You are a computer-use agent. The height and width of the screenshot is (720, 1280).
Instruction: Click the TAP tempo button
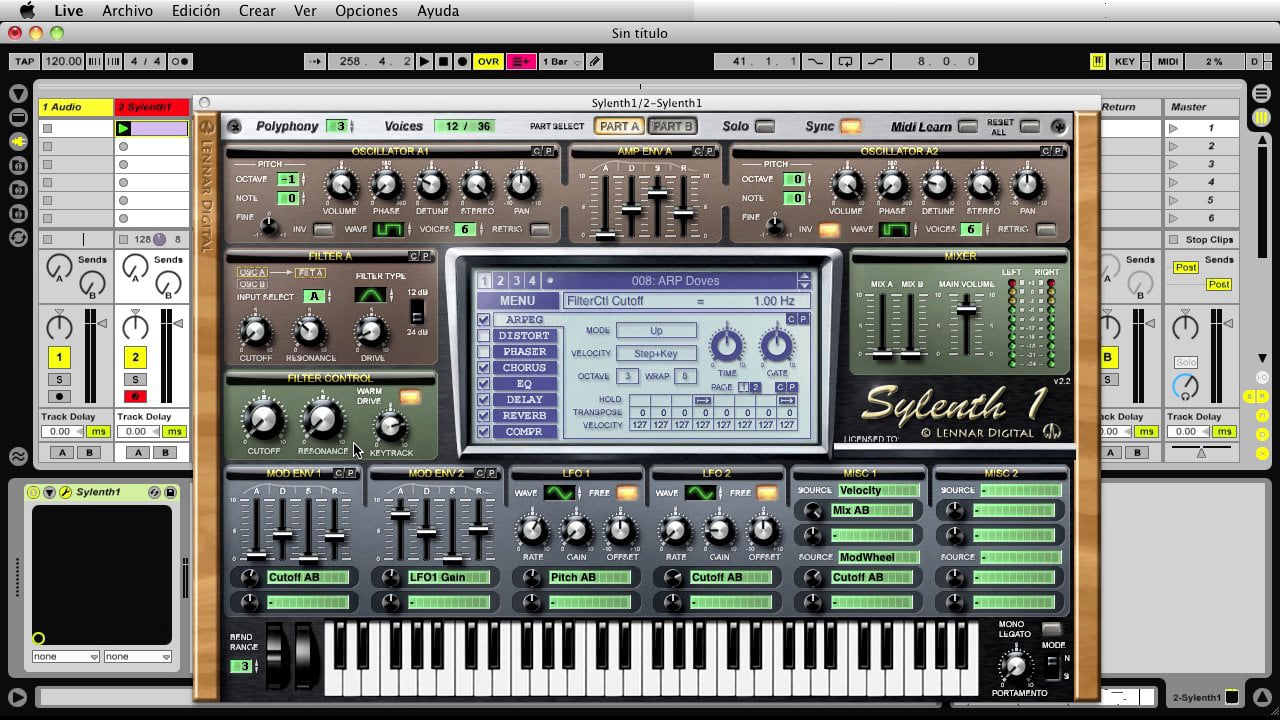[24, 61]
